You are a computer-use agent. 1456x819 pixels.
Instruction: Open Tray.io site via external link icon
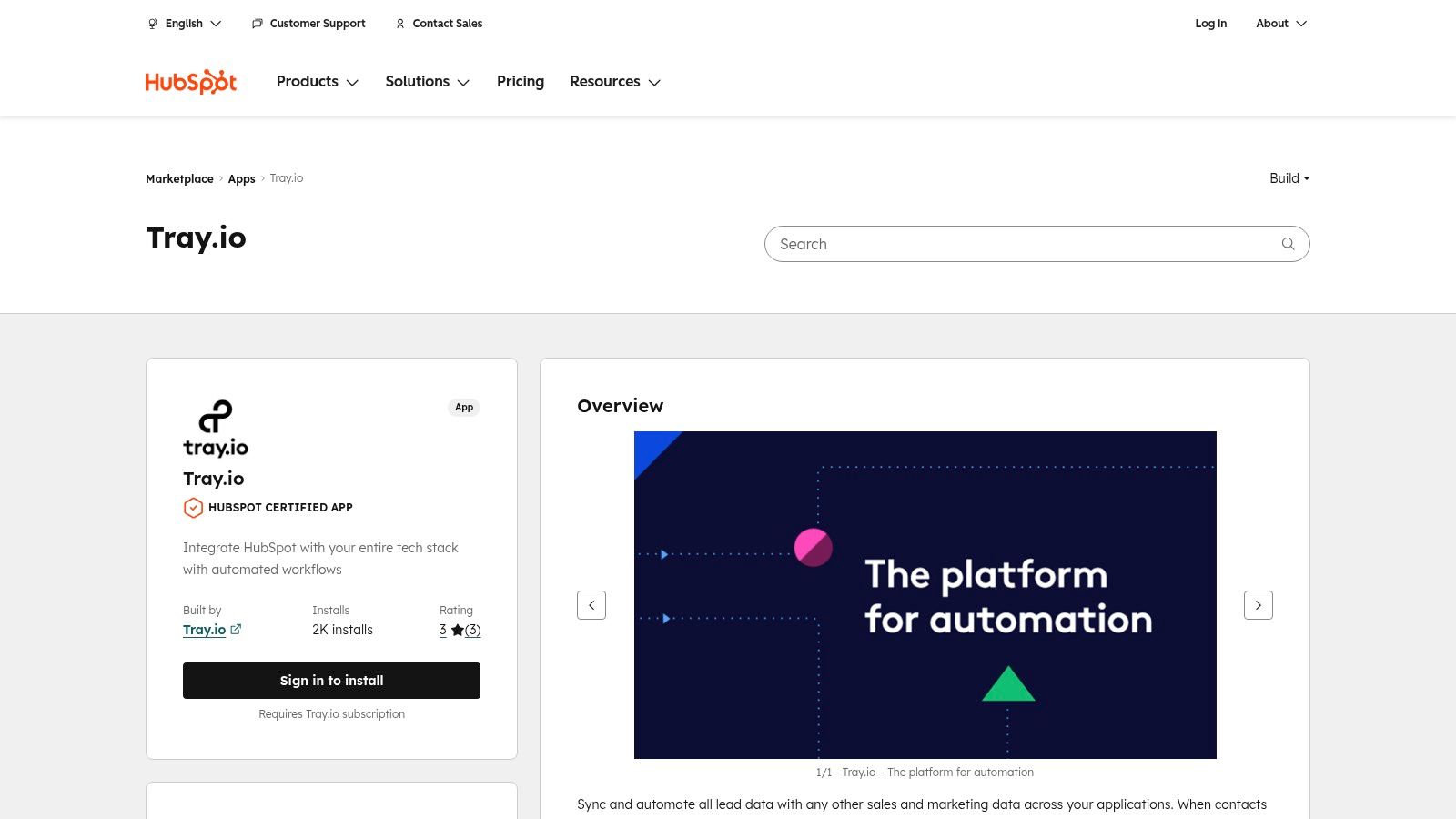[x=236, y=629]
